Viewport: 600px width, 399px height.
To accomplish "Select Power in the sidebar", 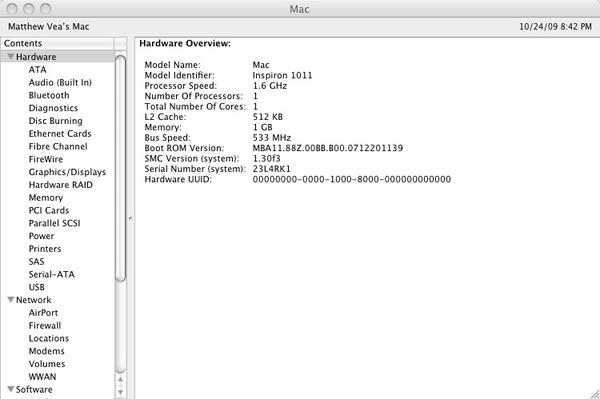I will [x=41, y=236].
